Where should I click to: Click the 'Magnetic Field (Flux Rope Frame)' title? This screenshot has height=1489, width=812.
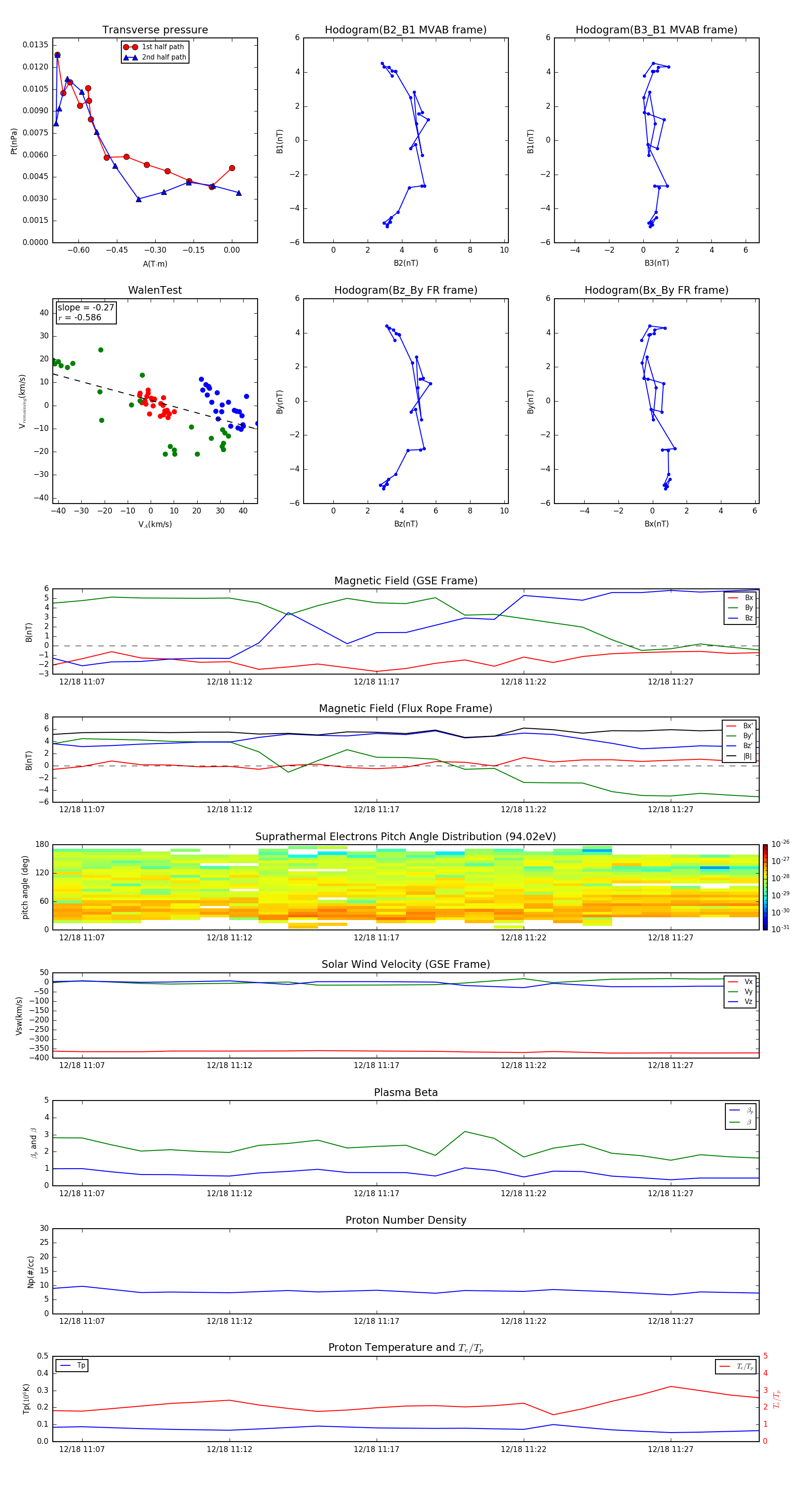[406, 709]
